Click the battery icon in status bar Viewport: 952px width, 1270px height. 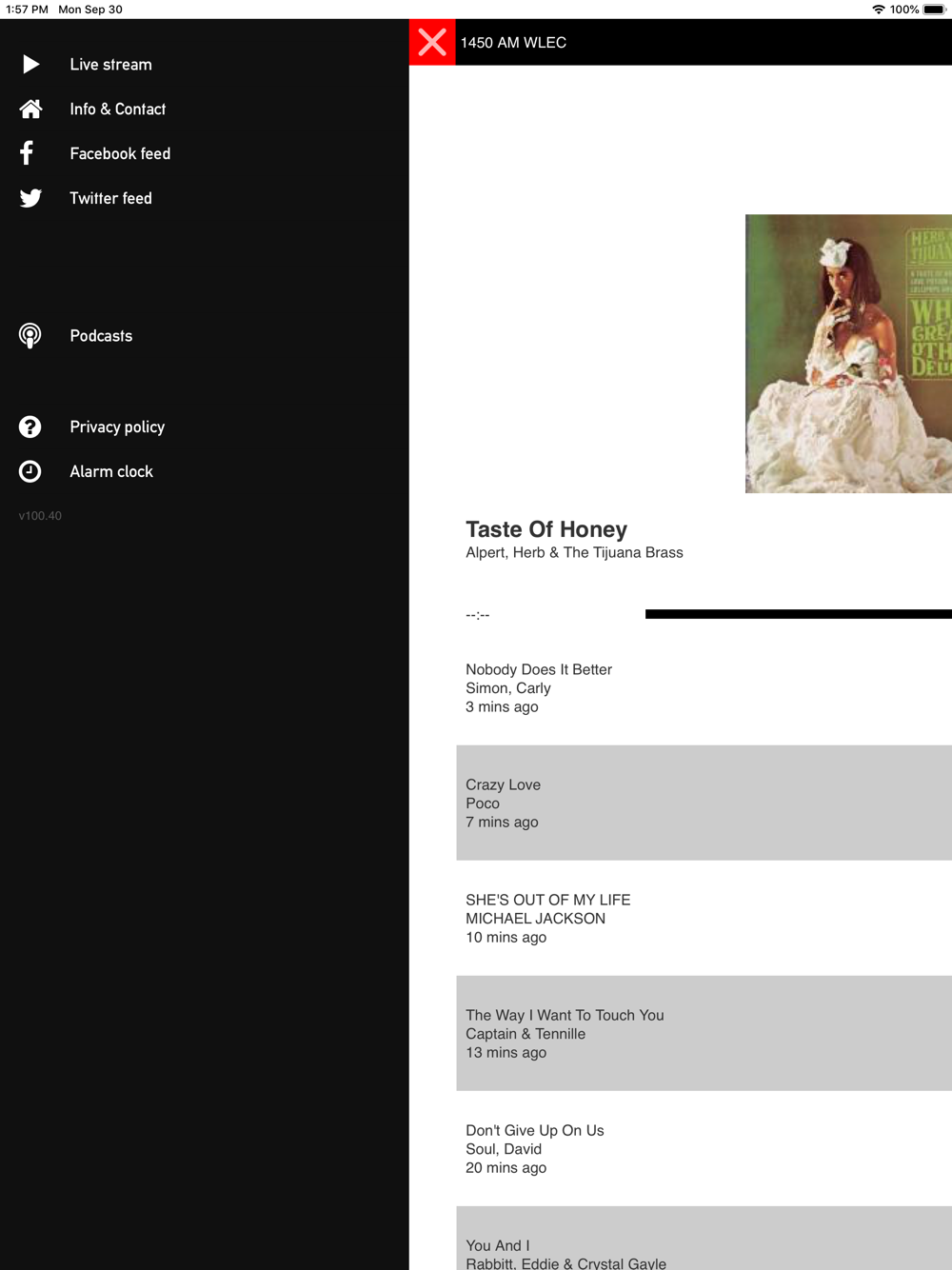934,10
